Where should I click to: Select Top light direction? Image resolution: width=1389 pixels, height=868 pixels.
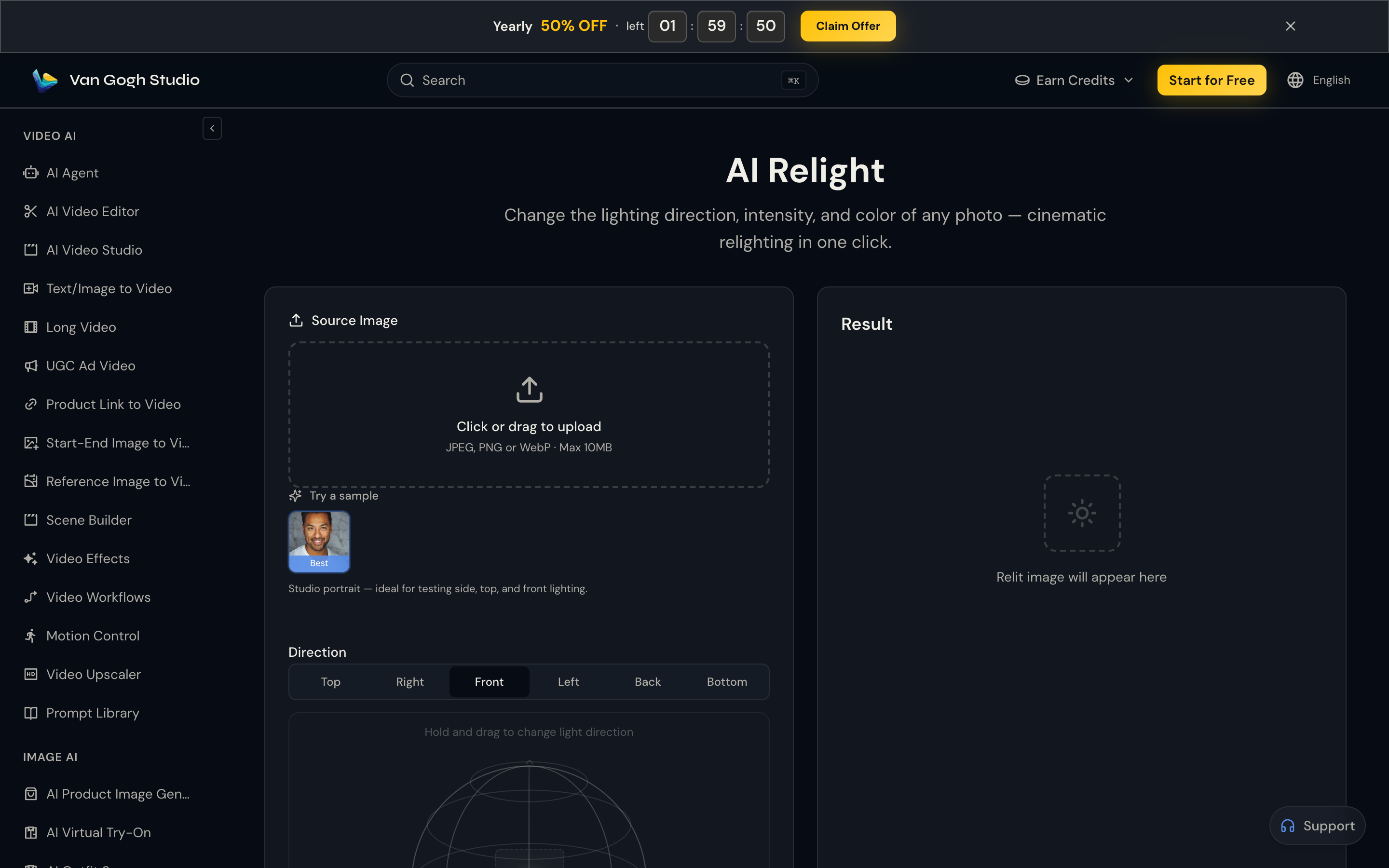[330, 681]
